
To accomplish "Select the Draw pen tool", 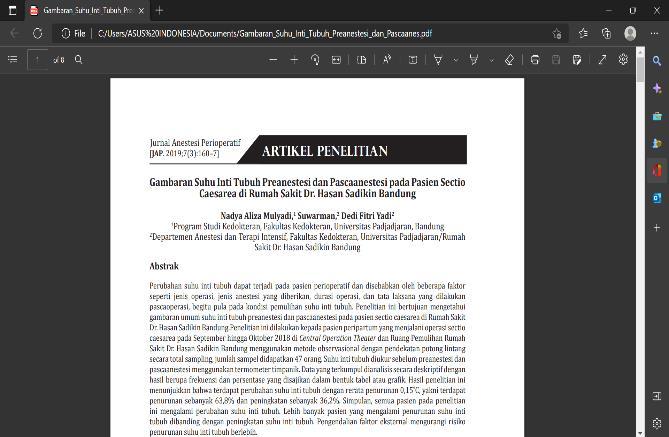I will [x=438, y=60].
